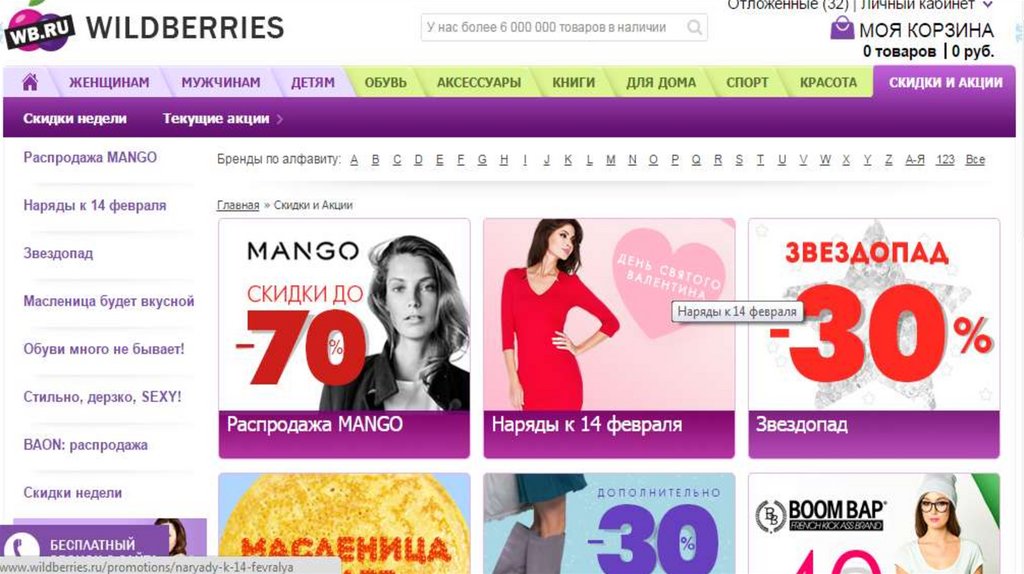Show all brands via Все link
Screen dimensions: 1024x574
[x=975, y=159]
